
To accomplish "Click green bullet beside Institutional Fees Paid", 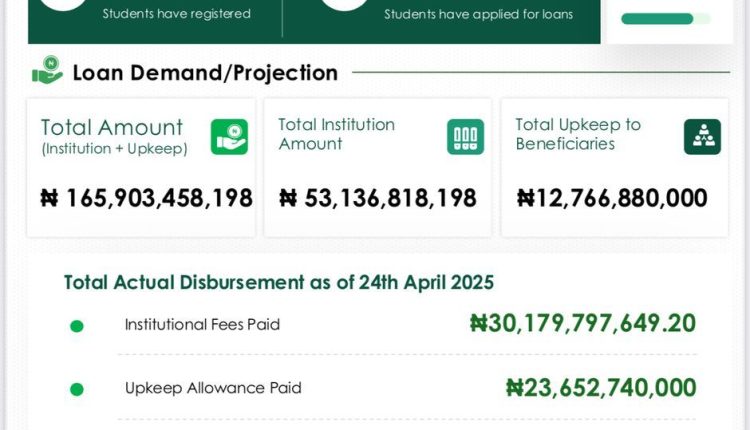I will (x=77, y=326).
